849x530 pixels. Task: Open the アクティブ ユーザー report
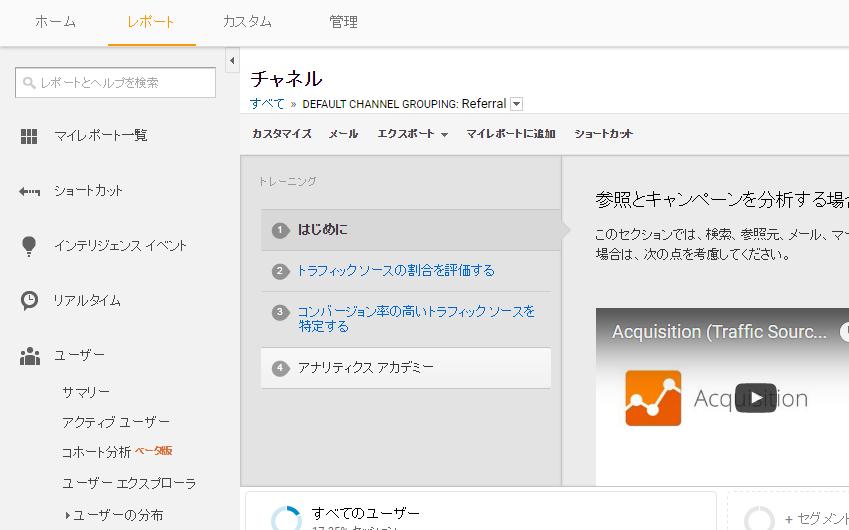pyautogui.click(x=116, y=422)
